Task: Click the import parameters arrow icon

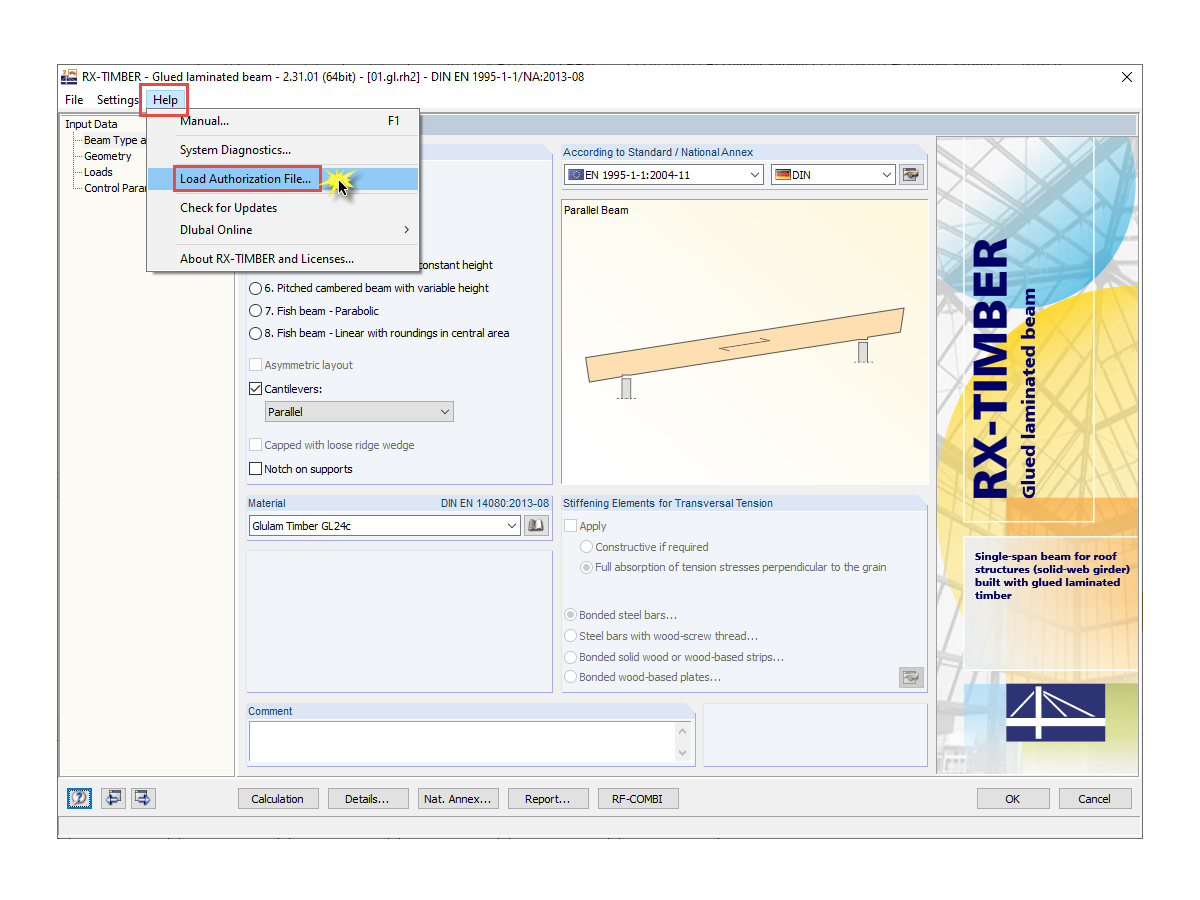Action: click(x=113, y=798)
